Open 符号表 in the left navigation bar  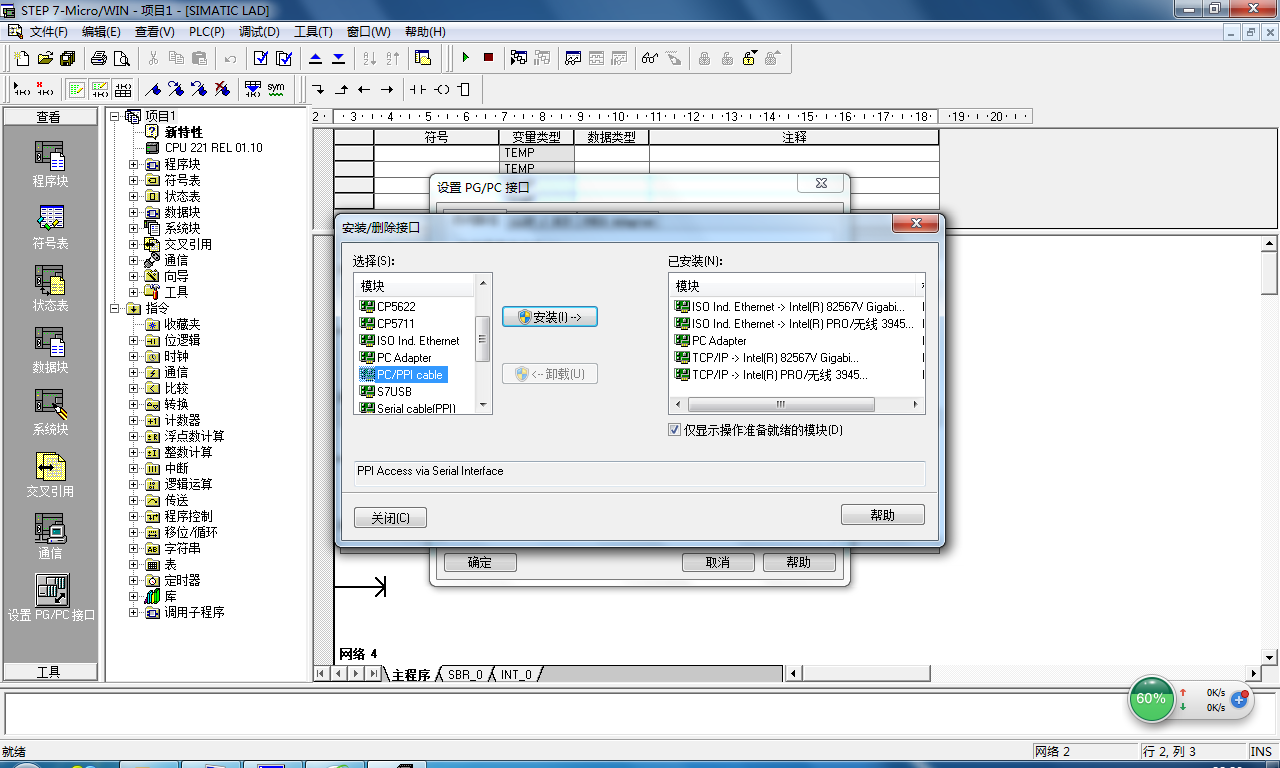[49, 226]
